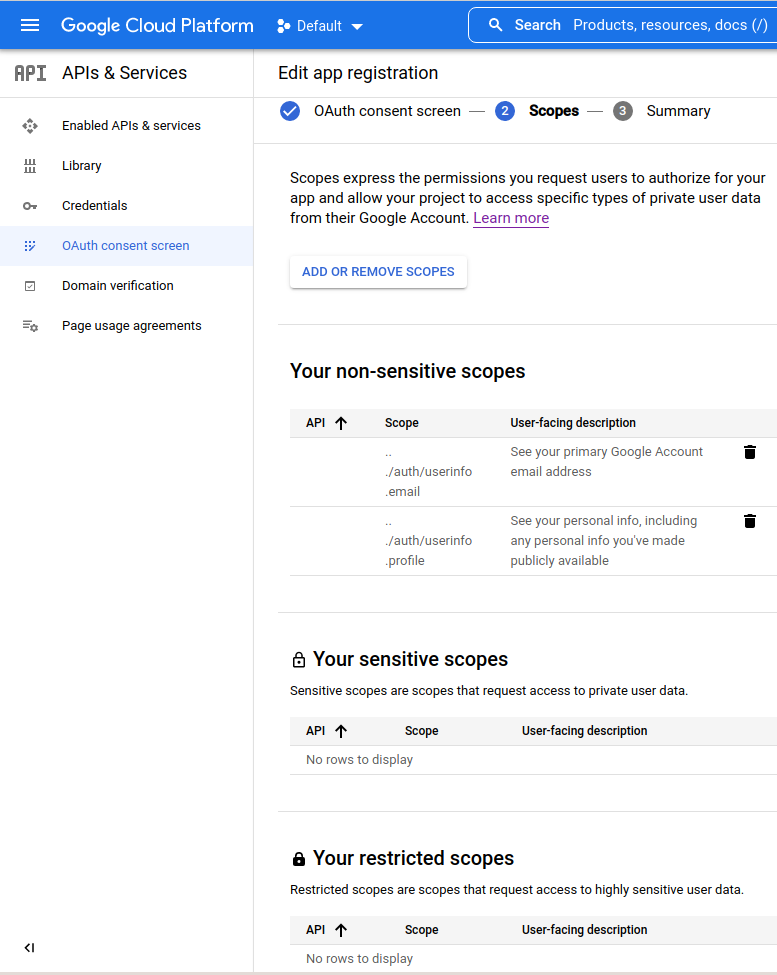Viewport: 777px width, 975px height.
Task: Click User-facing description header in non-sensitive table
Action: coord(573,423)
